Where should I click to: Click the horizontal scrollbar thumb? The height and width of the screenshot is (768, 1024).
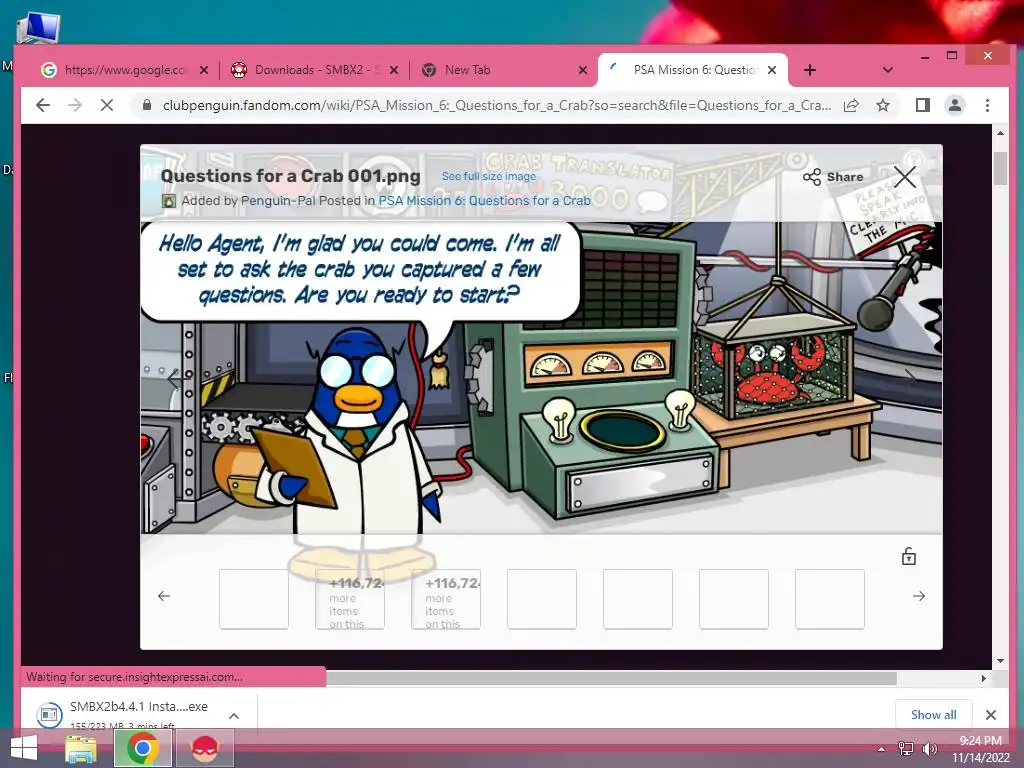pos(611,679)
